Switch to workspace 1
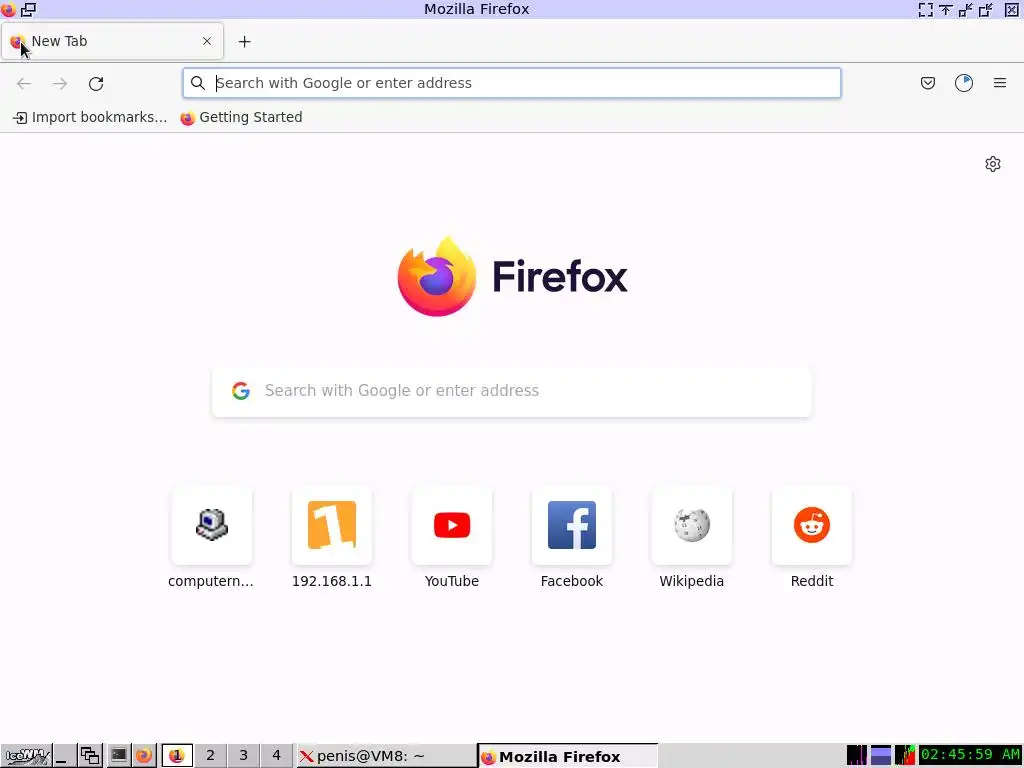The width and height of the screenshot is (1024, 768). (177, 756)
